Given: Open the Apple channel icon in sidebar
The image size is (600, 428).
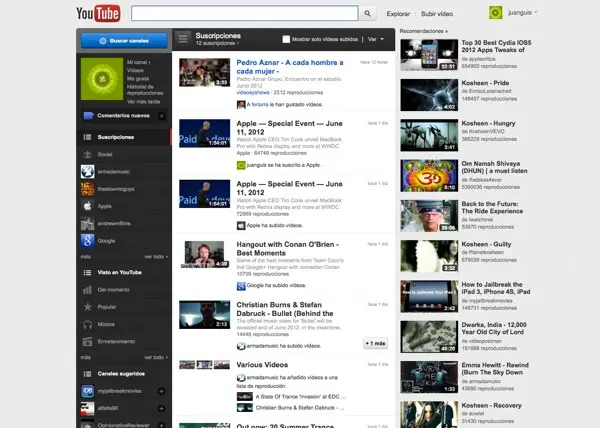Looking at the screenshot, I should point(88,206).
